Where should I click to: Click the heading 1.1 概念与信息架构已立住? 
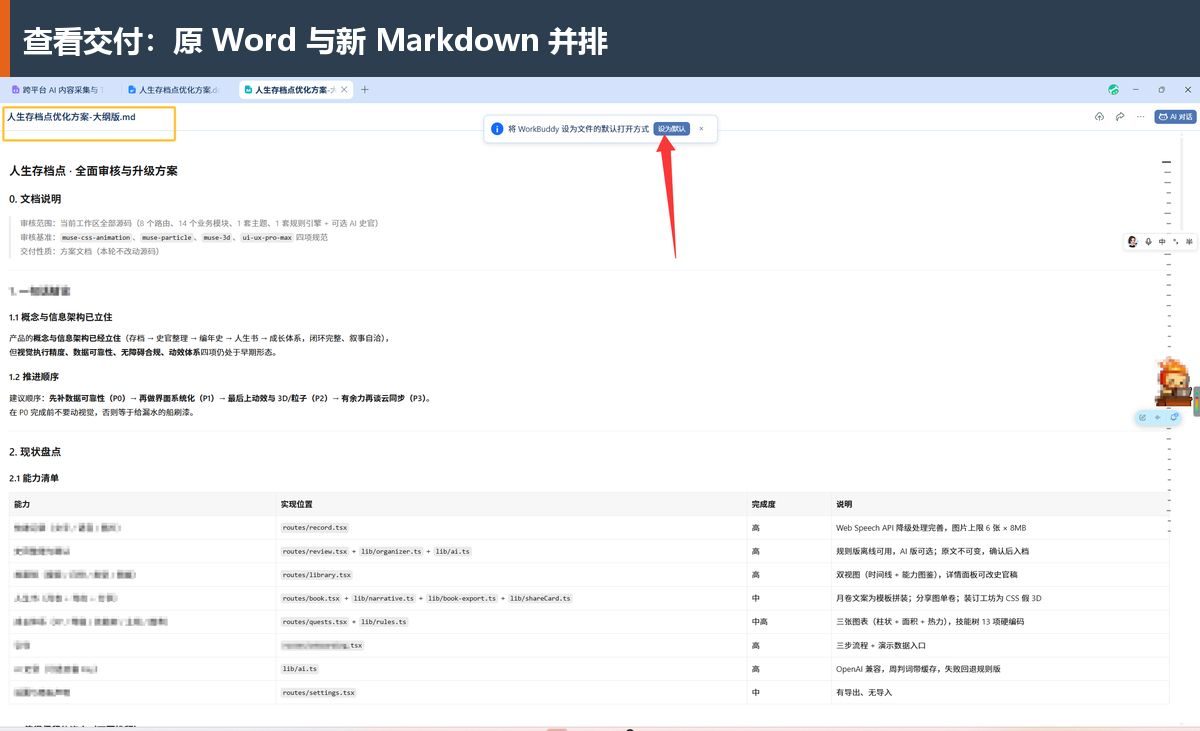60,317
